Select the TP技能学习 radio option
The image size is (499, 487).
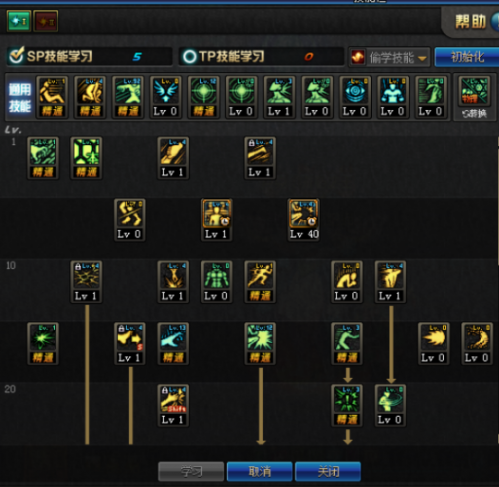click(189, 56)
